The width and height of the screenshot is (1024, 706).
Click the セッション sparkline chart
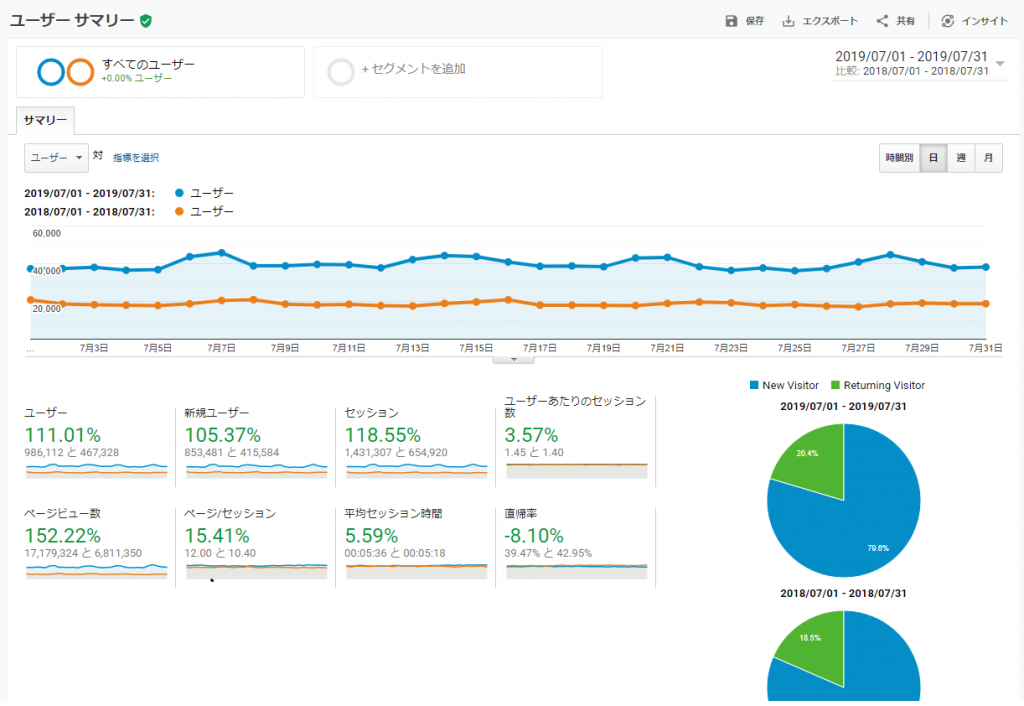pos(417,470)
